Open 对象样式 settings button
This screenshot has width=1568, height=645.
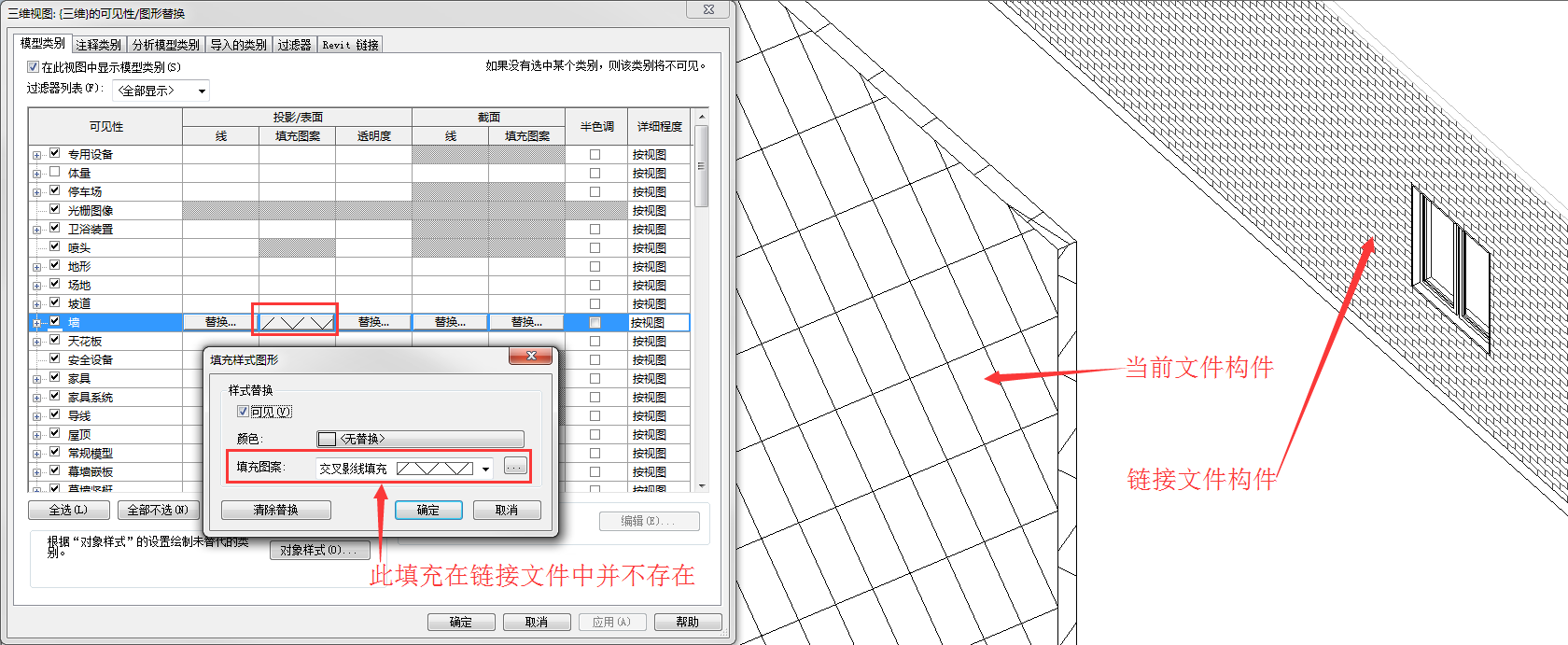click(320, 550)
